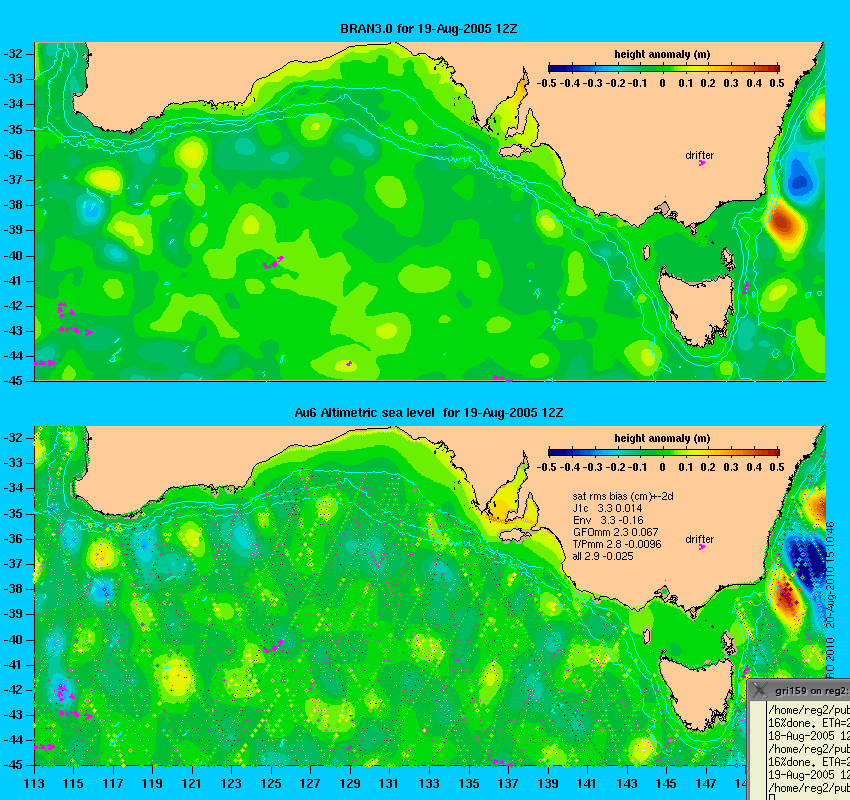The width and height of the screenshot is (850, 800).
Task: Click 'height anomaly (m)' label in top panel
Action: click(x=662, y=54)
